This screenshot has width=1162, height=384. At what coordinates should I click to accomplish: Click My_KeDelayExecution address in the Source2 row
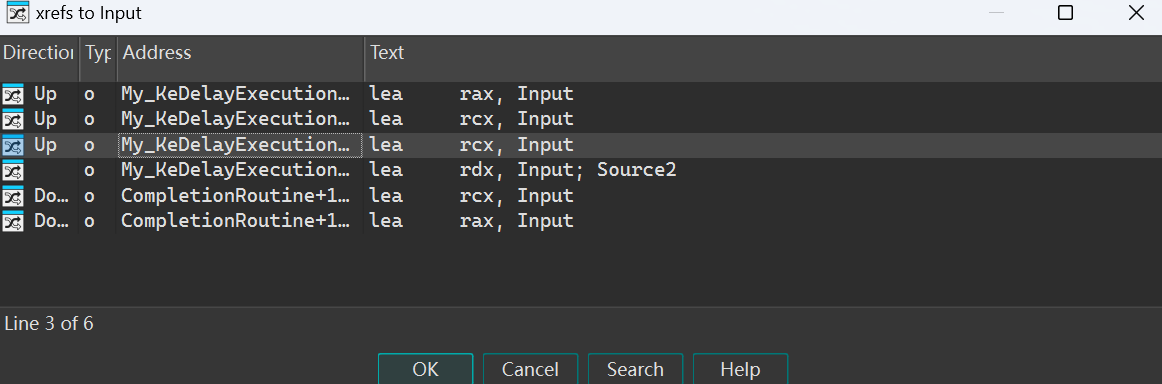point(236,171)
